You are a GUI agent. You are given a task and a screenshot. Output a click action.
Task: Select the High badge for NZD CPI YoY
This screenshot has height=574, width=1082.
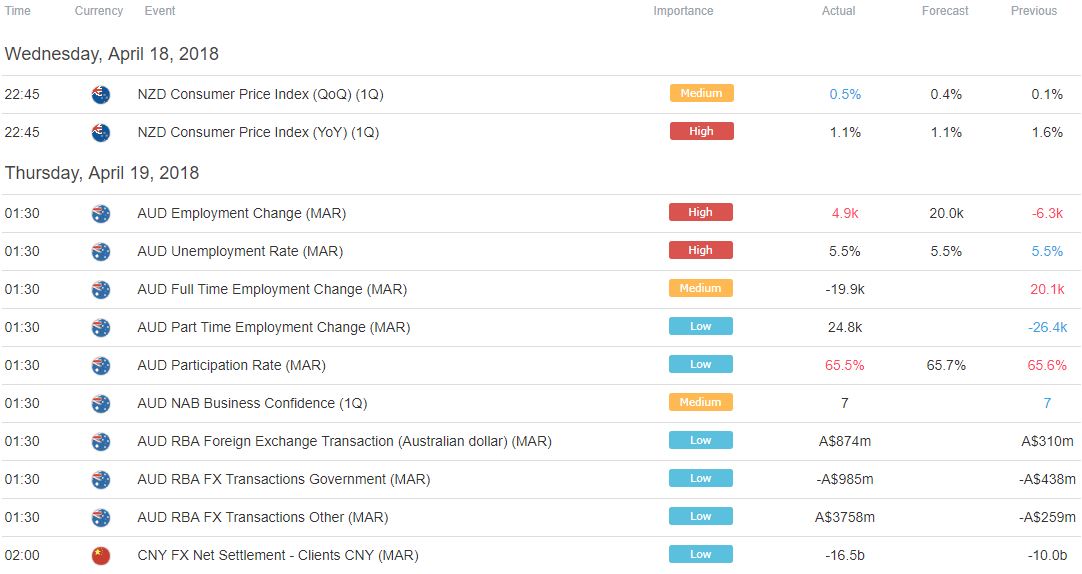point(701,131)
